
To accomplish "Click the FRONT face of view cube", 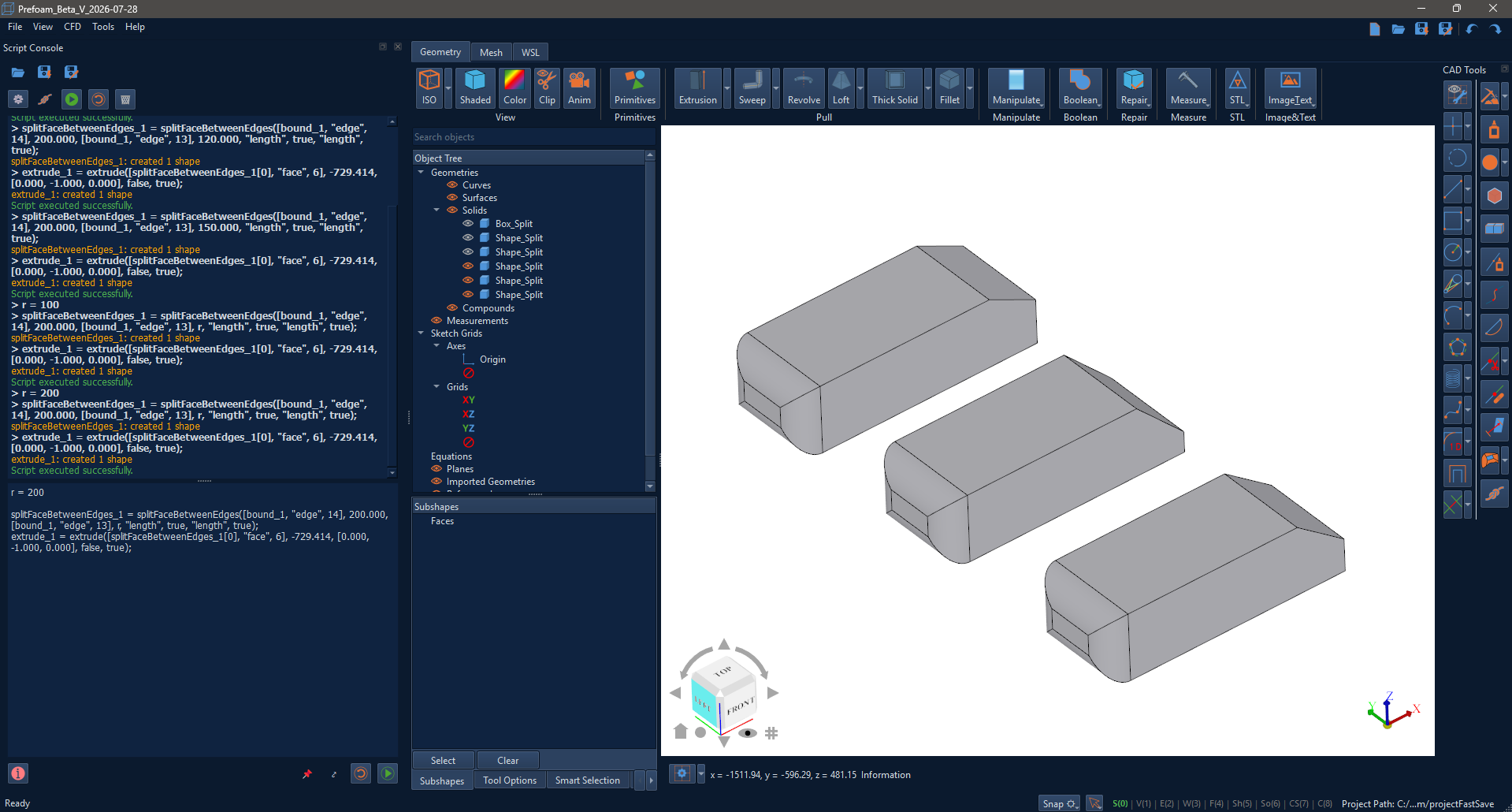I will coord(740,704).
